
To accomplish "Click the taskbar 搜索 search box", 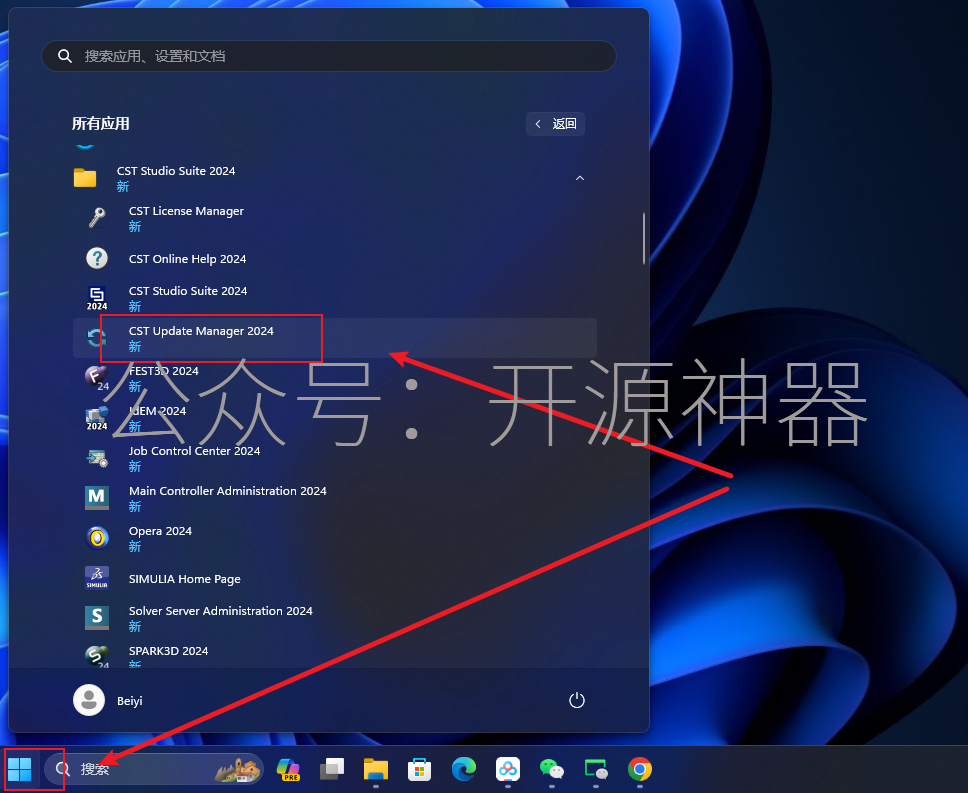I will 154,769.
